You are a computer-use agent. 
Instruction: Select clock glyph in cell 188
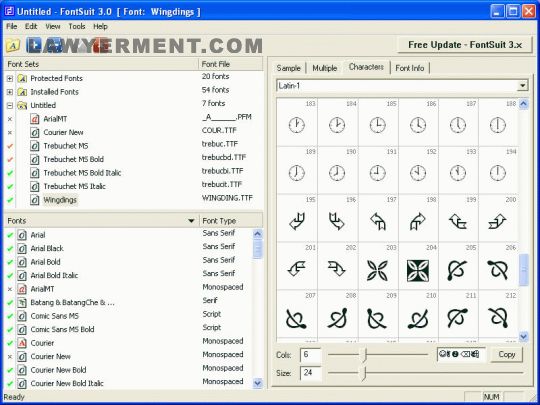click(498, 125)
